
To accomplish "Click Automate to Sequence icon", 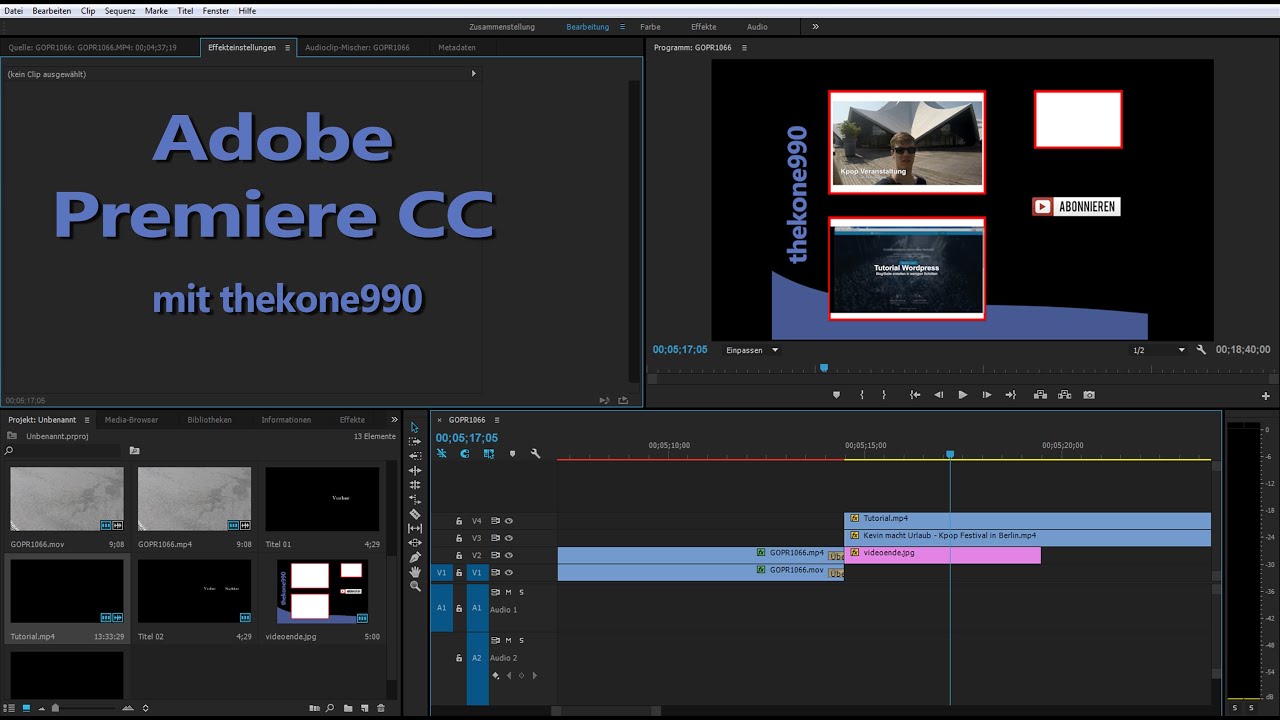I will (x=314, y=708).
